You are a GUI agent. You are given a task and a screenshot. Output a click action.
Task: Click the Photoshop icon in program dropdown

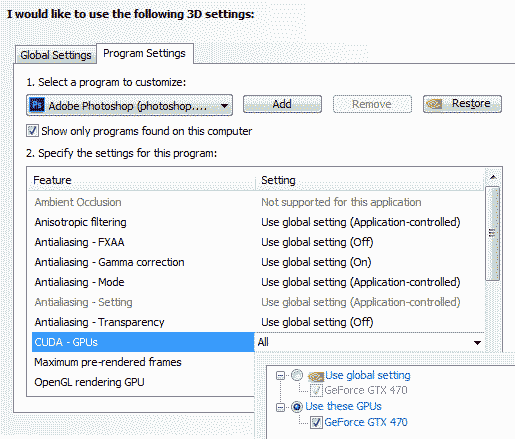tap(37, 105)
